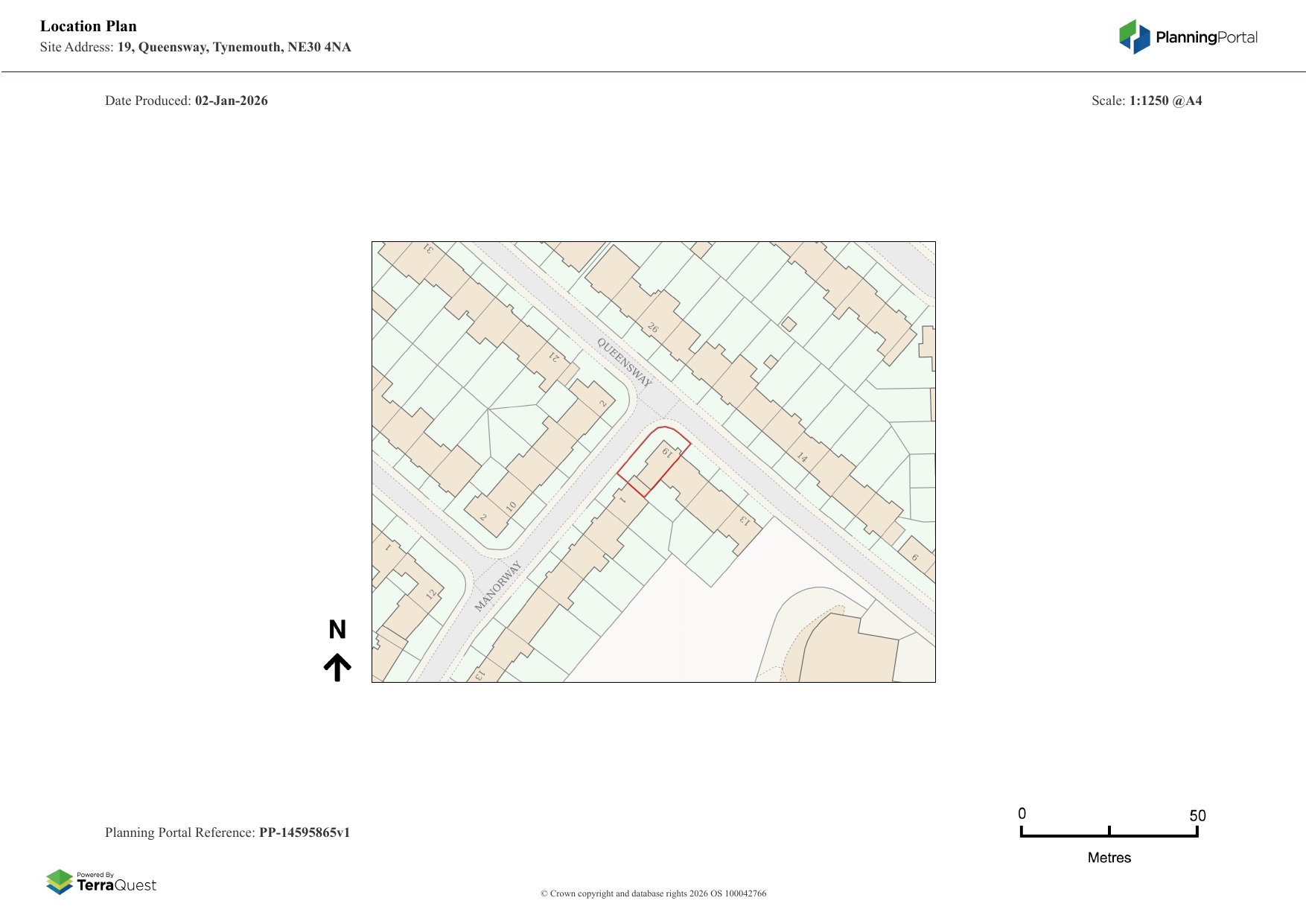Screen dimensions: 1306x924
Task: Click the north arrow symbol
Action: [x=337, y=667]
